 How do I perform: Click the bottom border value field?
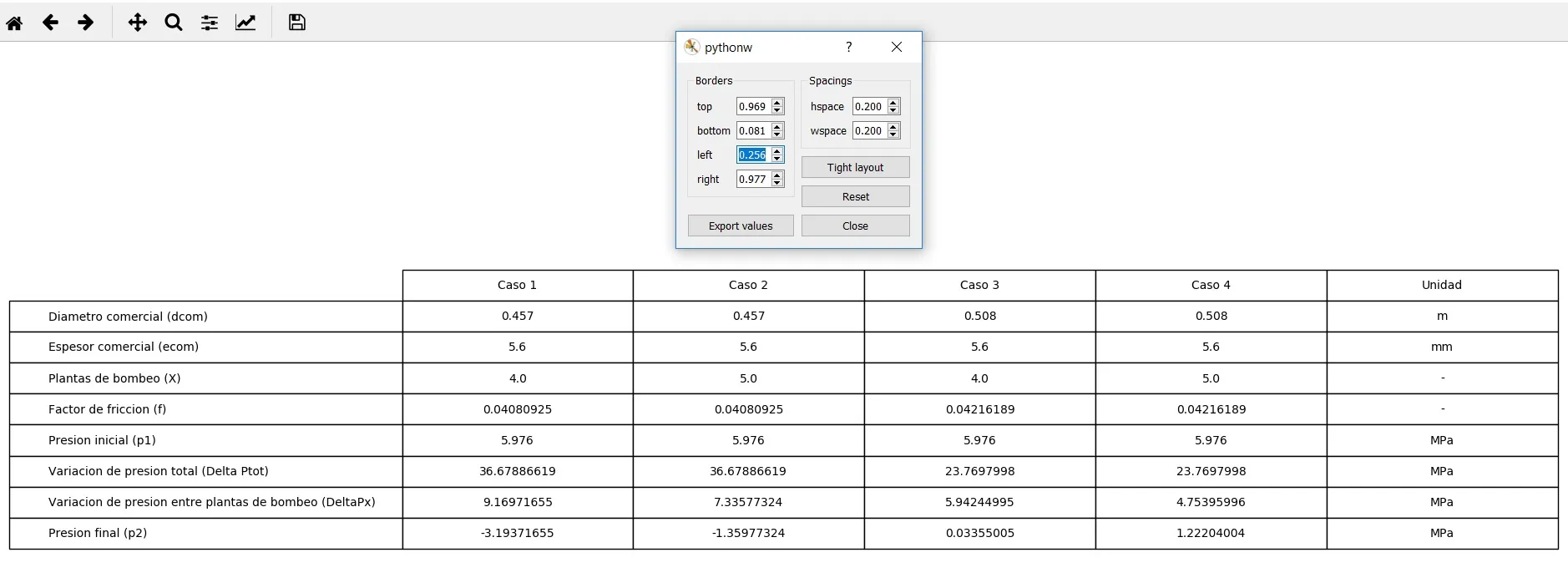[753, 130]
